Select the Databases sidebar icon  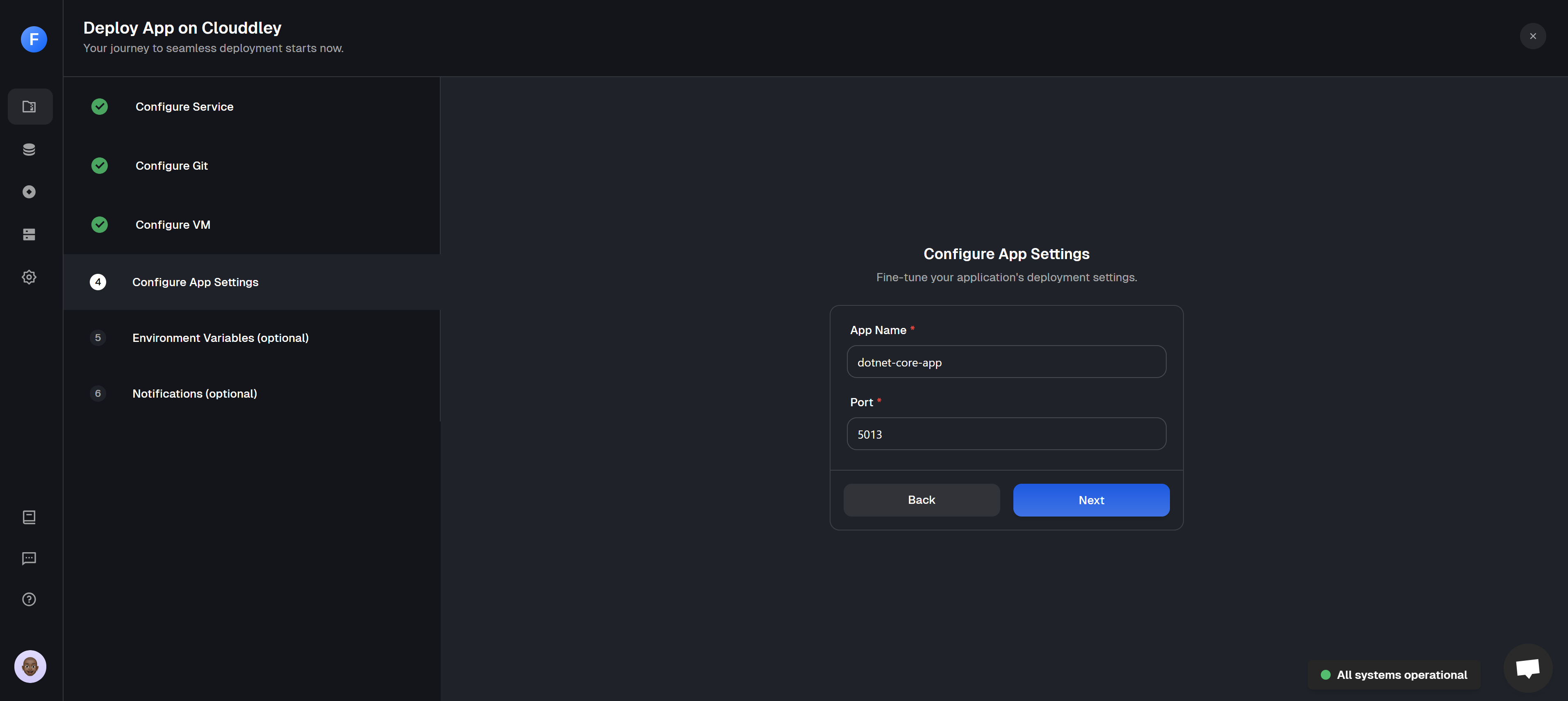click(29, 149)
